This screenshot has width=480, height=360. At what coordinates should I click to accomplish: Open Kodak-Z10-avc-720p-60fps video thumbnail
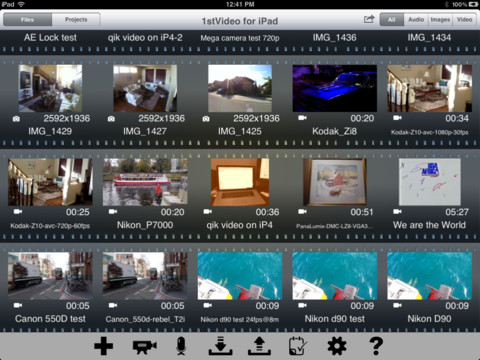point(50,182)
